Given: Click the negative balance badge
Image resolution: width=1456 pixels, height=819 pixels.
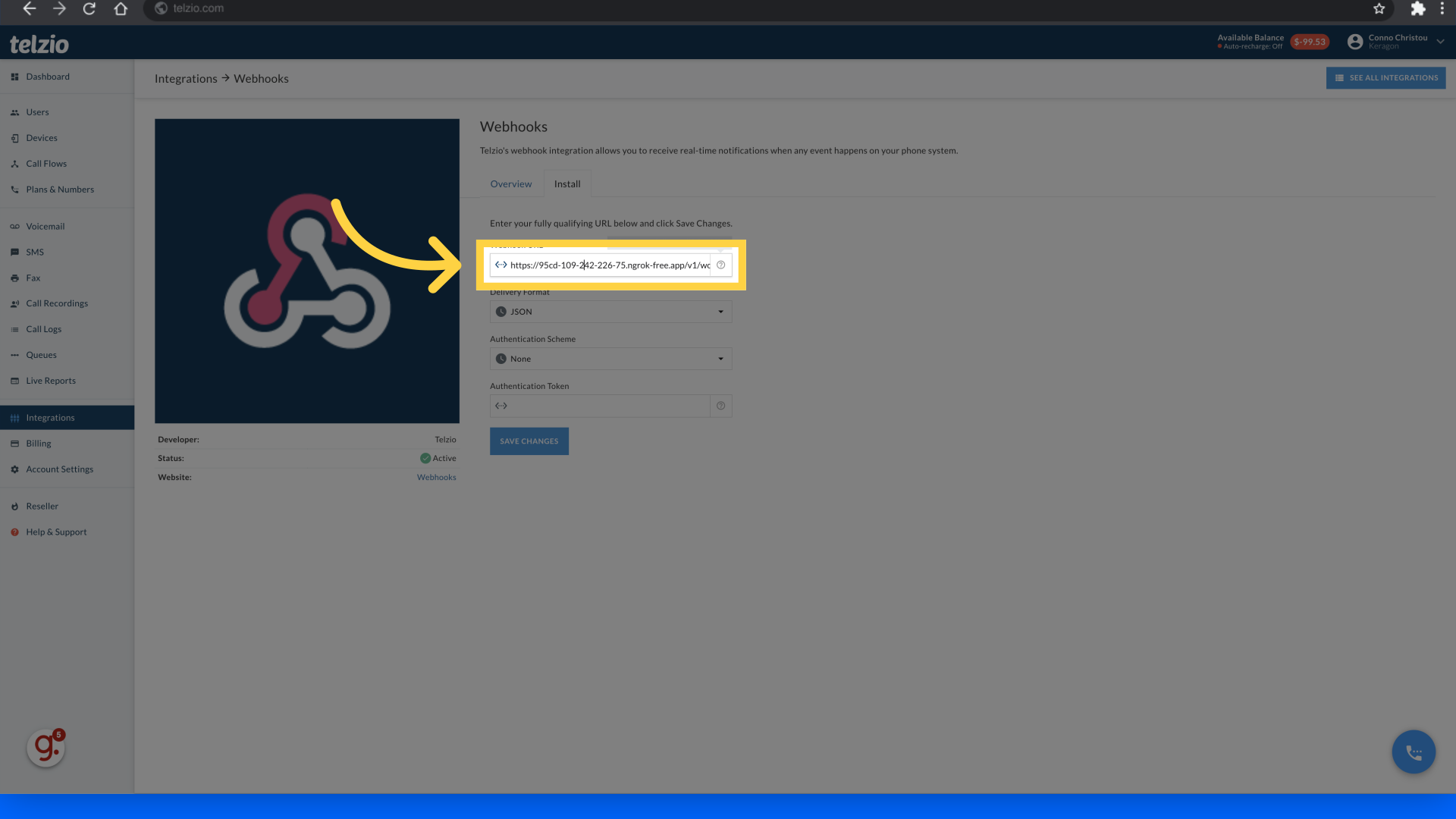Looking at the screenshot, I should tap(1310, 42).
